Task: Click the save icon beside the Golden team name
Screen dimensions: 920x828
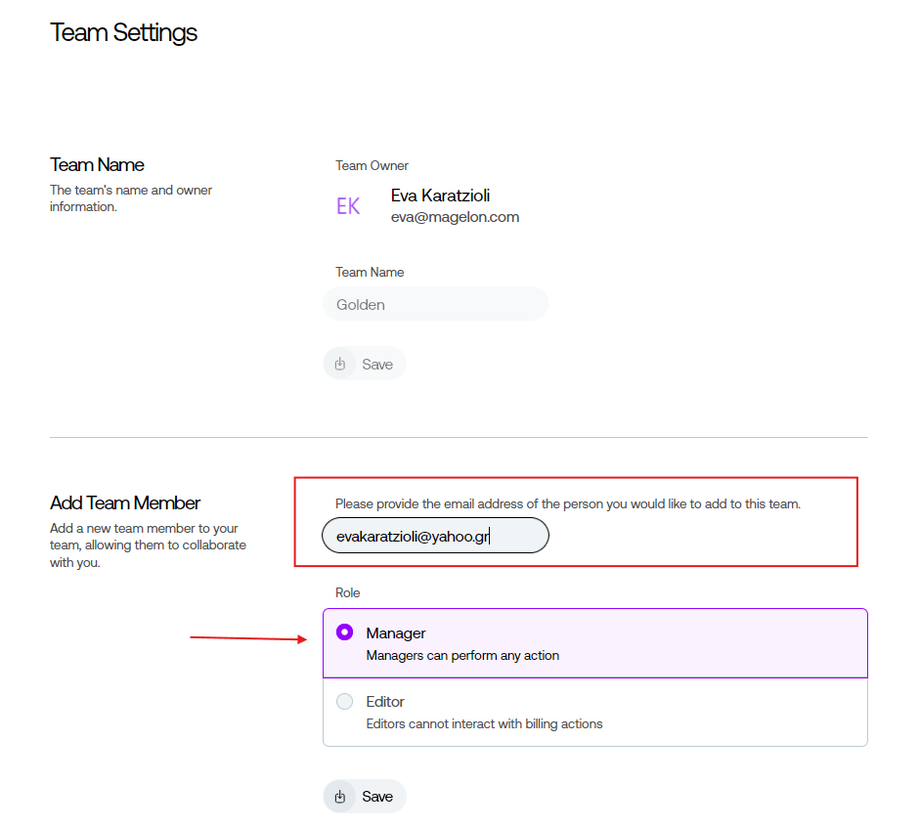Action: 340,364
